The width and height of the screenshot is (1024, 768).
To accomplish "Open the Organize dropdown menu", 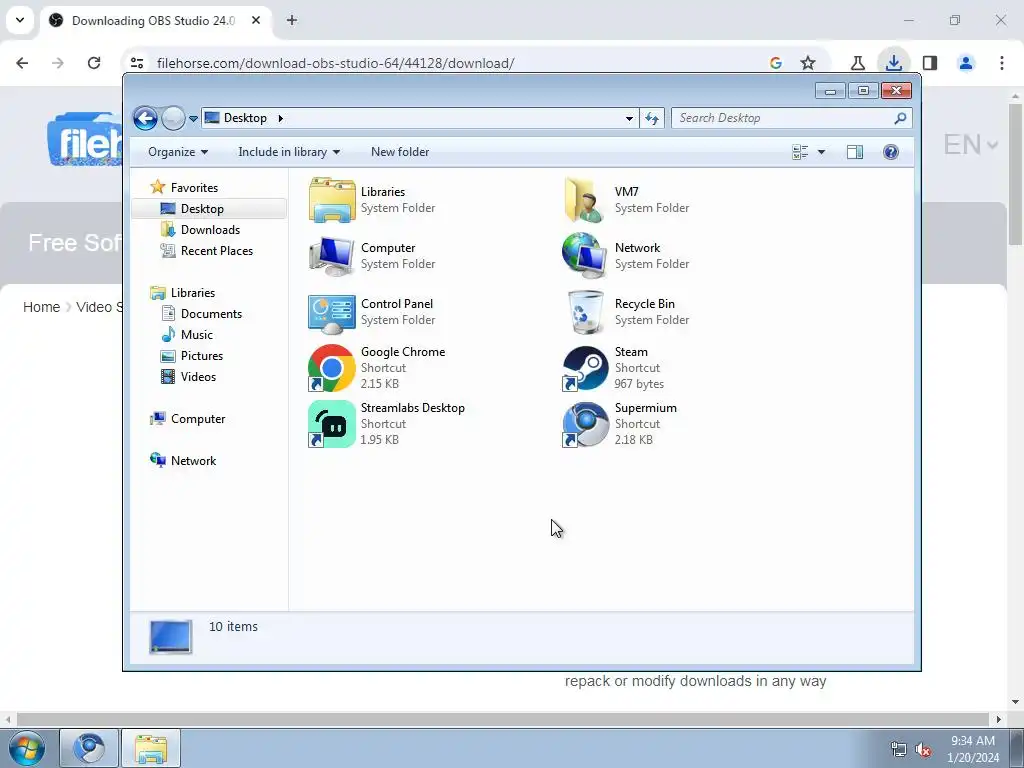I will tap(178, 152).
